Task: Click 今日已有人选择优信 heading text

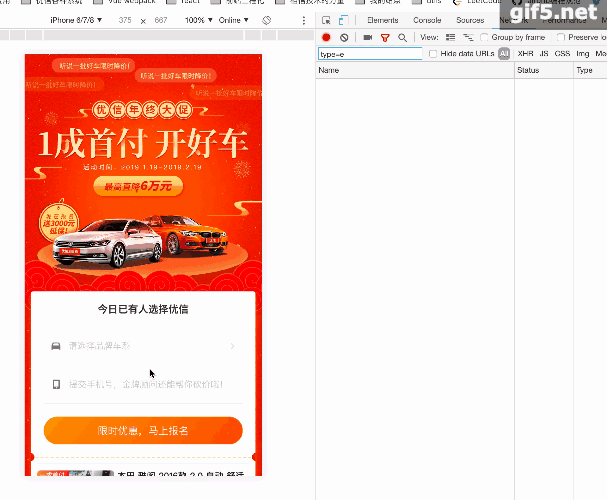Action: click(143, 309)
